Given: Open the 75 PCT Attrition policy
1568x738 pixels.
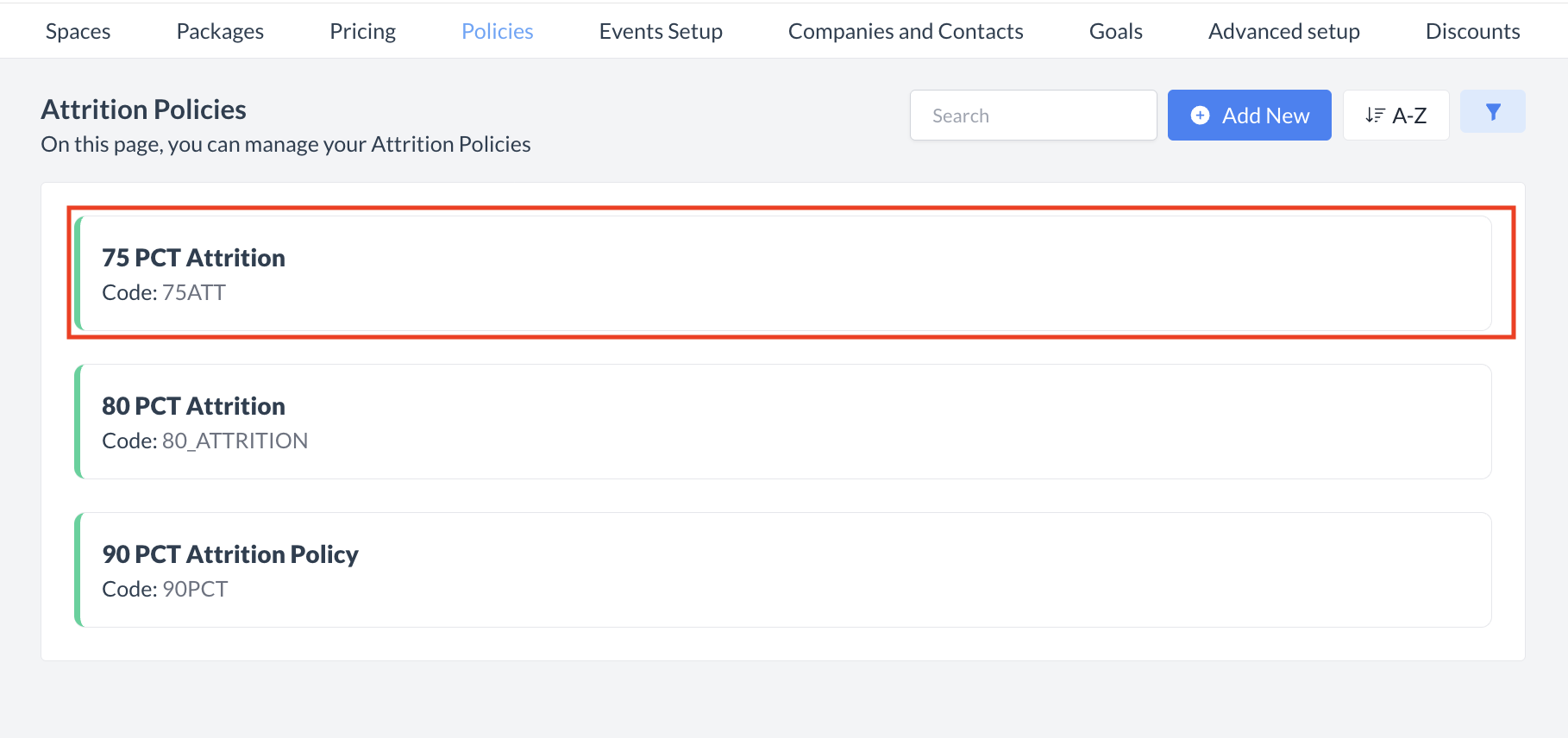Looking at the screenshot, I should point(783,273).
